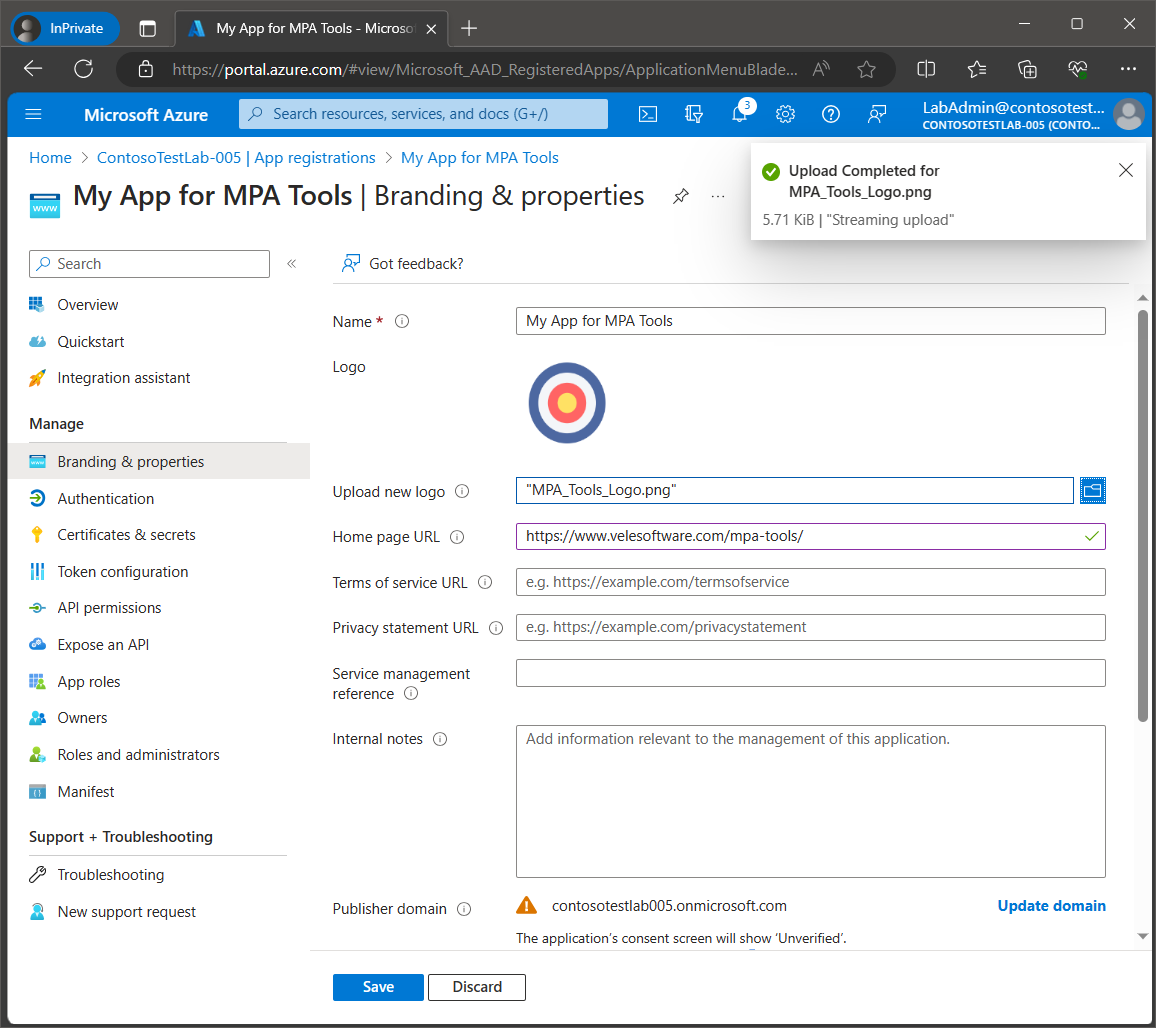Dismiss the Upload Completed notification

point(1125,170)
